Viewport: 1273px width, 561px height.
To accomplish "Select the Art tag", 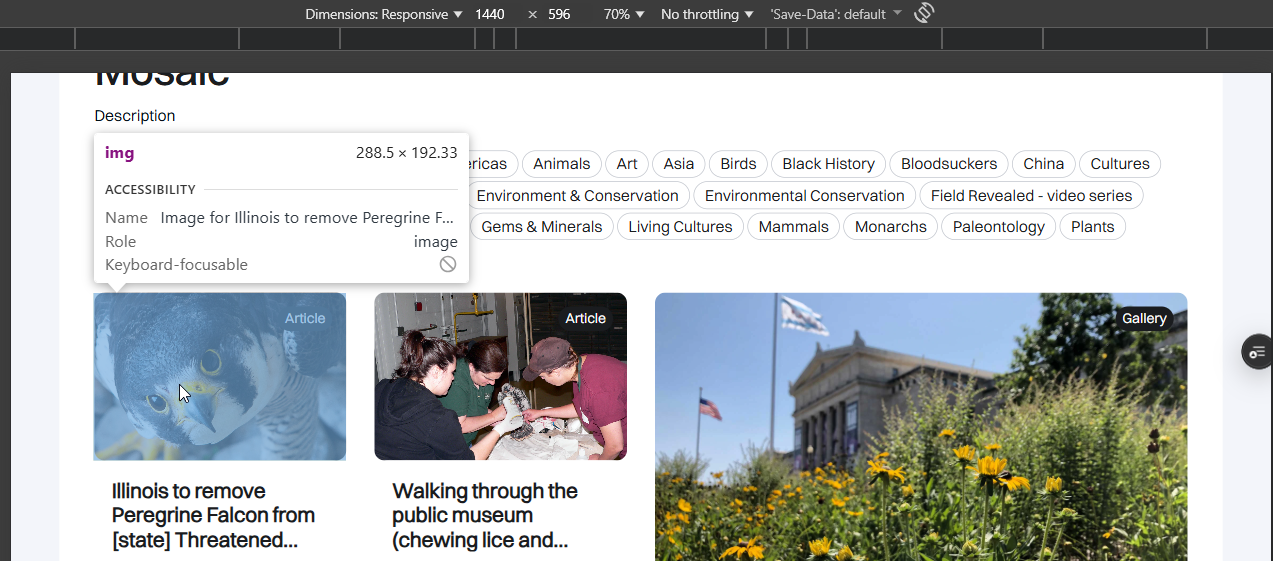I will tap(627, 164).
